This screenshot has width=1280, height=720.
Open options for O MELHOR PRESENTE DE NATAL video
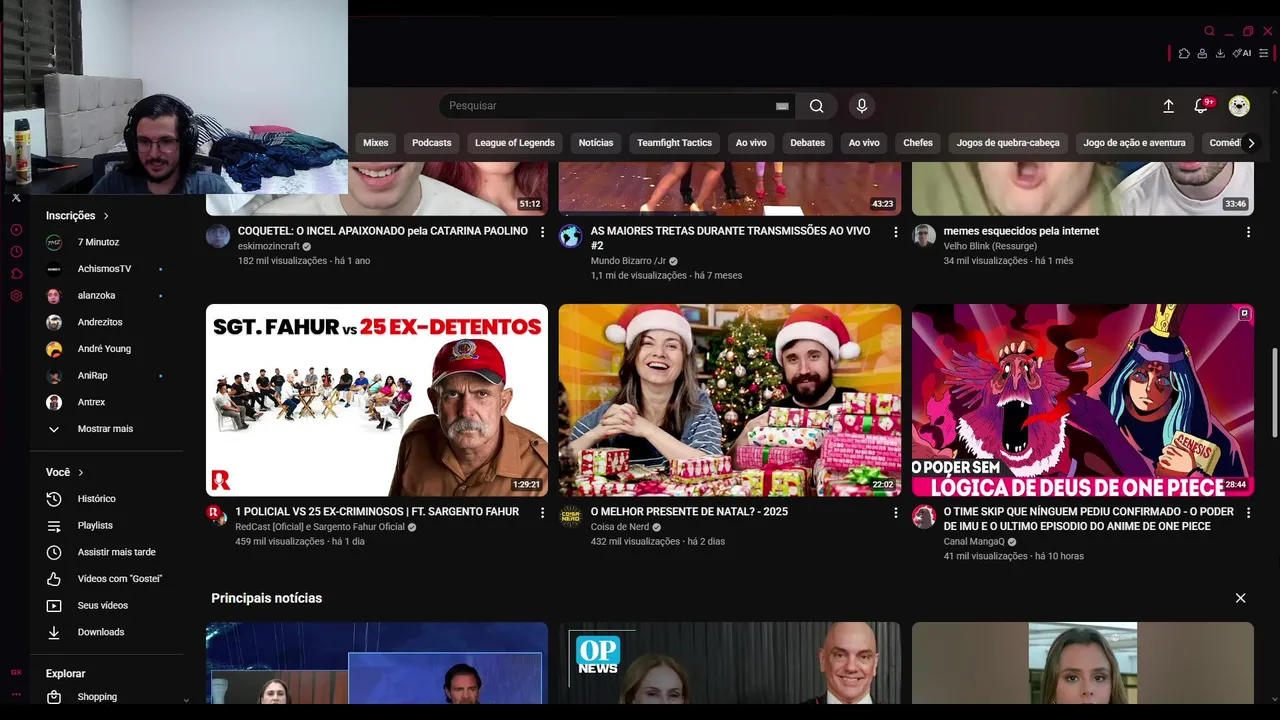click(896, 513)
